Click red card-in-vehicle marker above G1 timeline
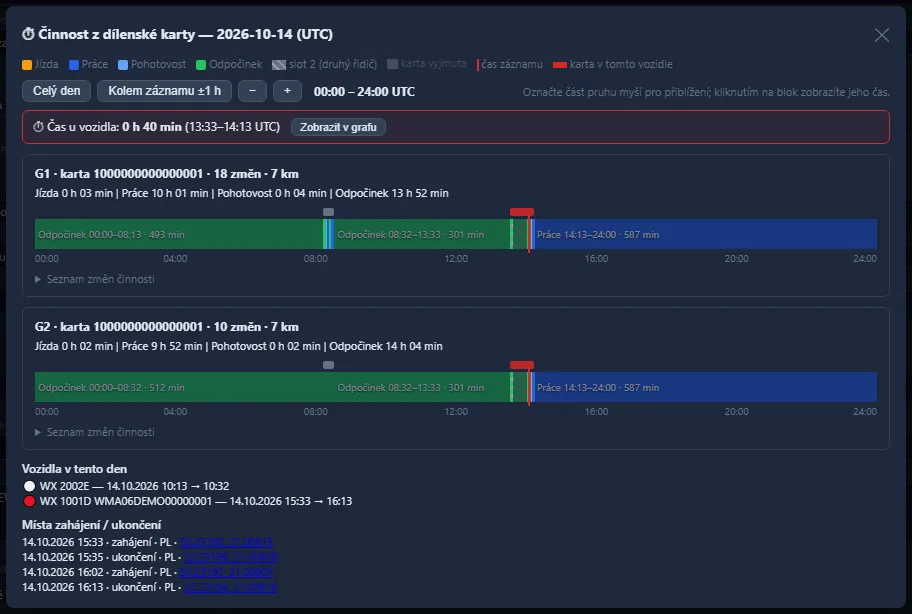Image resolution: width=912 pixels, height=614 pixels. click(x=522, y=212)
